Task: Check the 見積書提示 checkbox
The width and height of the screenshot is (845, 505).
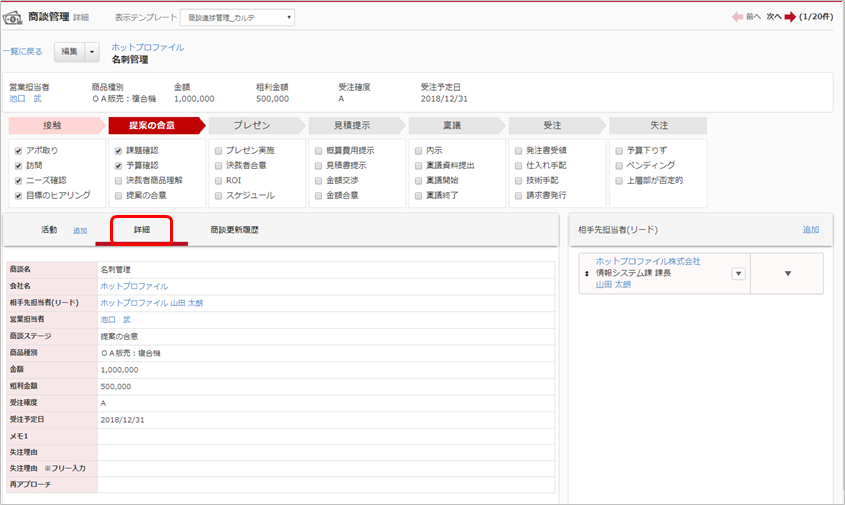Action: [x=318, y=166]
